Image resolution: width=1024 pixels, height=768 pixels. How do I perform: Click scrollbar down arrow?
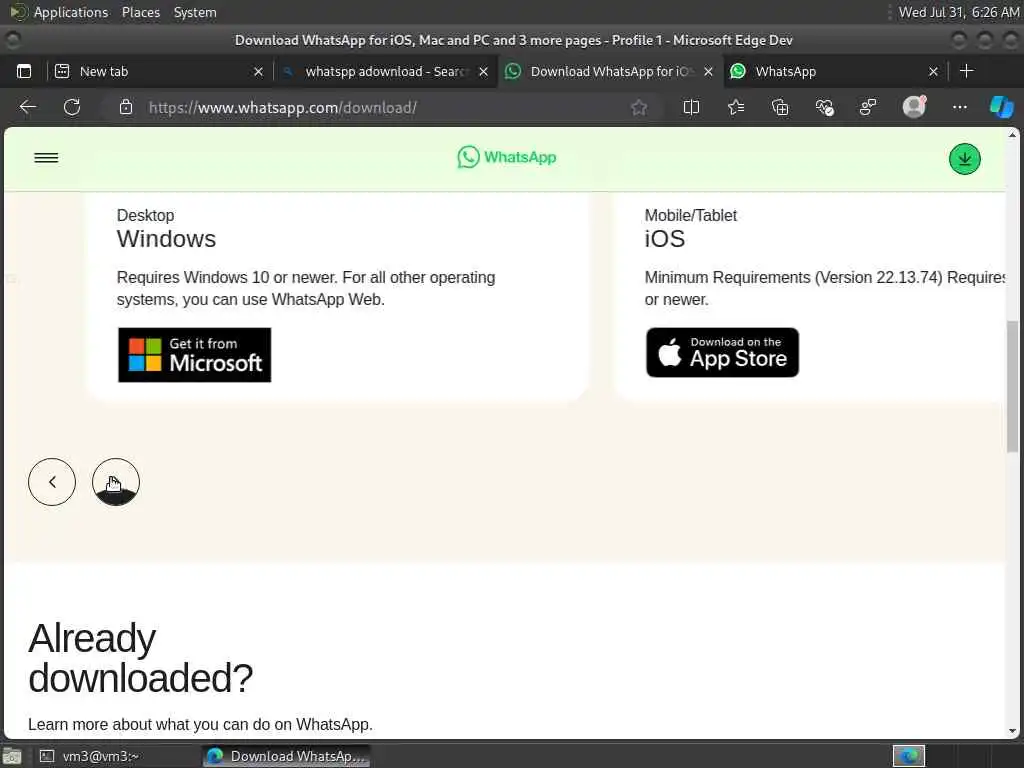1012,731
